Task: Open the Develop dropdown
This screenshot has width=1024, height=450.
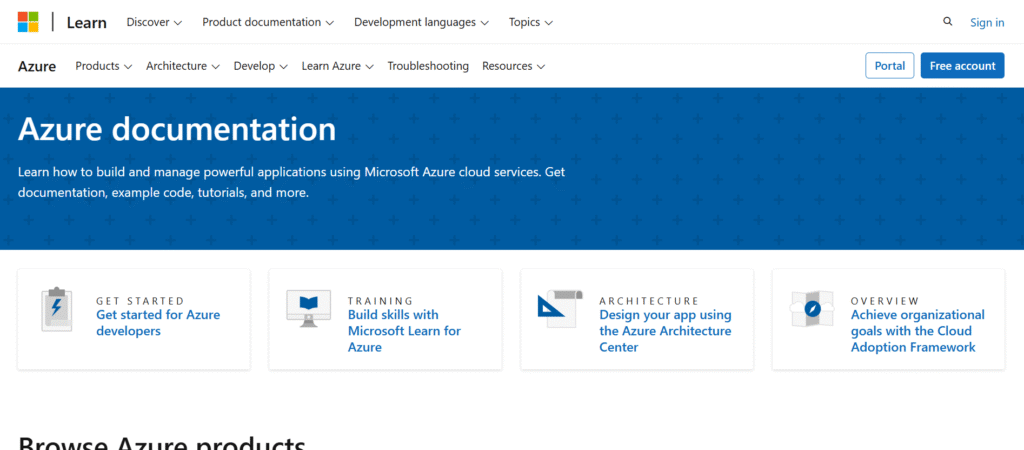Action: pyautogui.click(x=261, y=66)
